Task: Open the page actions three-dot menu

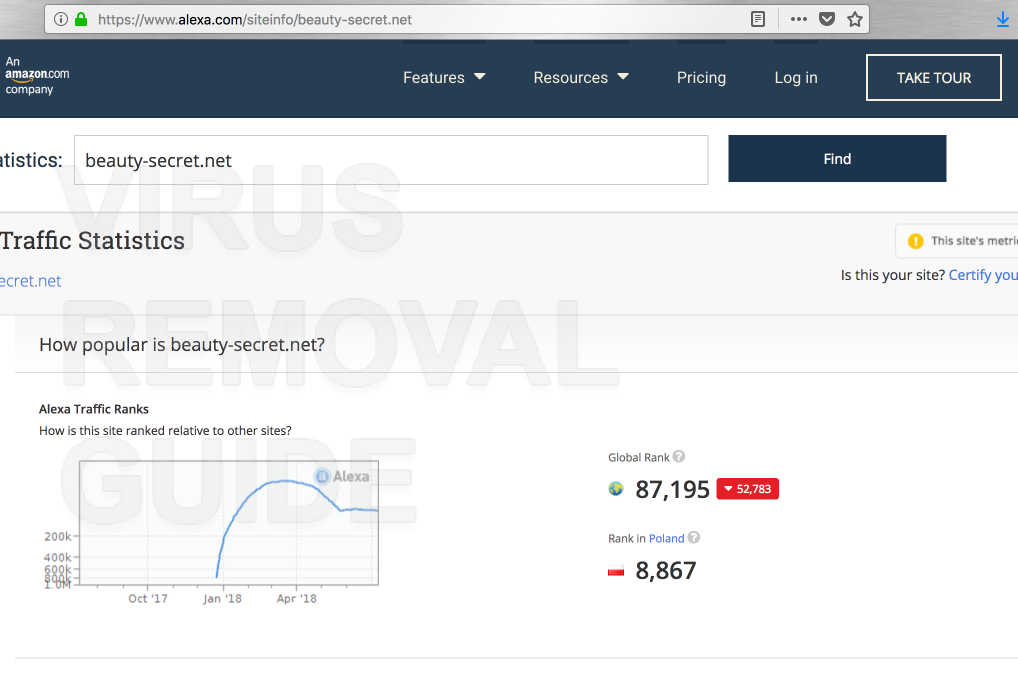Action: [799, 19]
